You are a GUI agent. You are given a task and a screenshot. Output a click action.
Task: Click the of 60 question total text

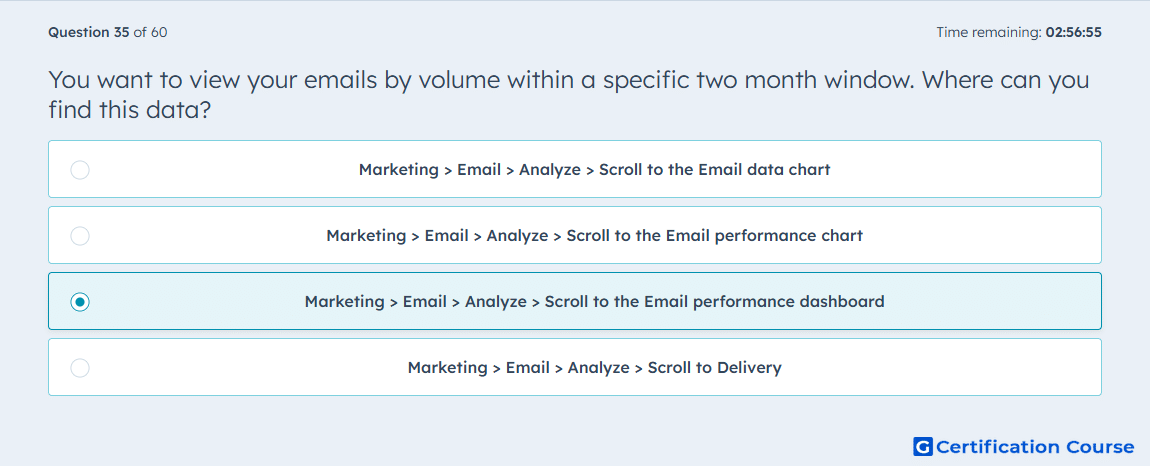click(150, 32)
